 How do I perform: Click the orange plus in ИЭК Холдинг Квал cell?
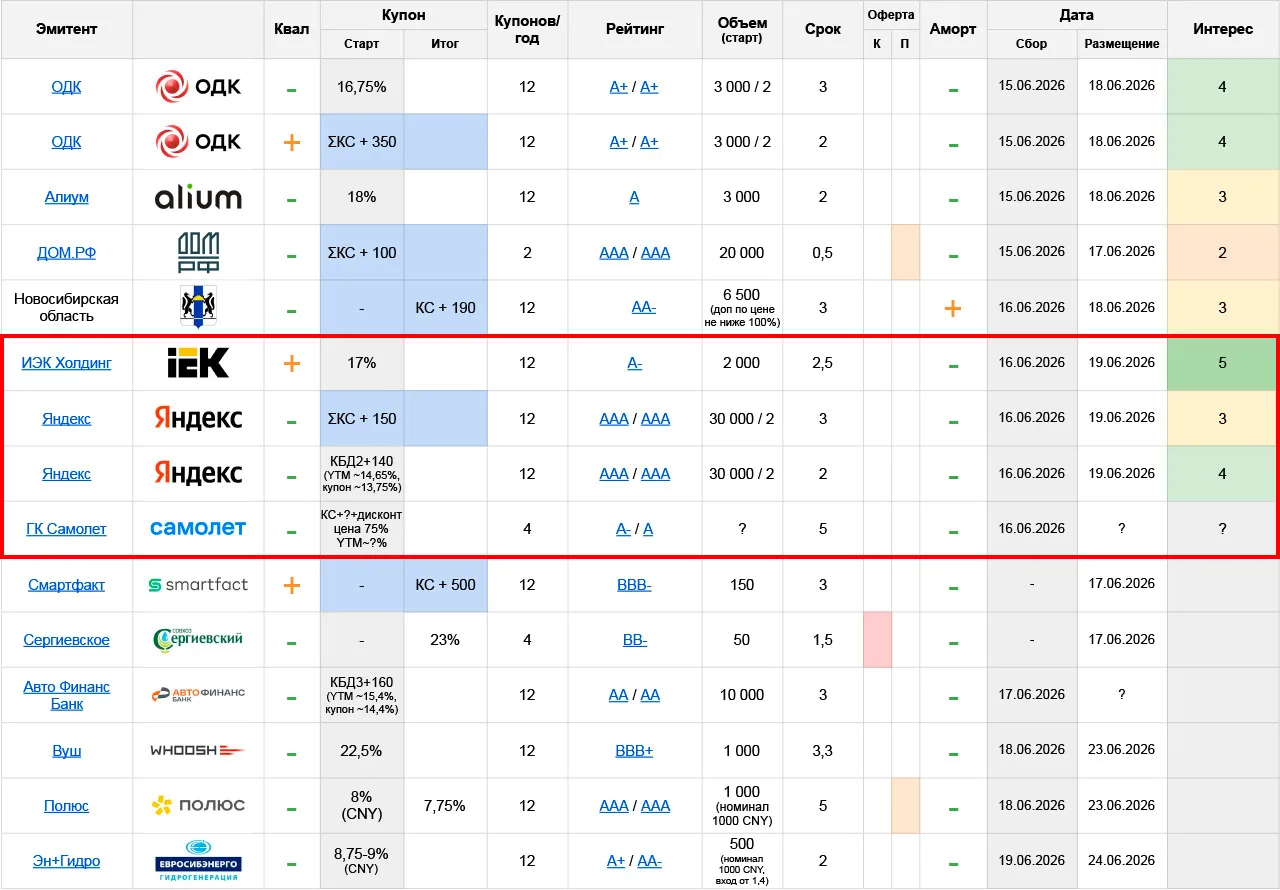[x=291, y=363]
